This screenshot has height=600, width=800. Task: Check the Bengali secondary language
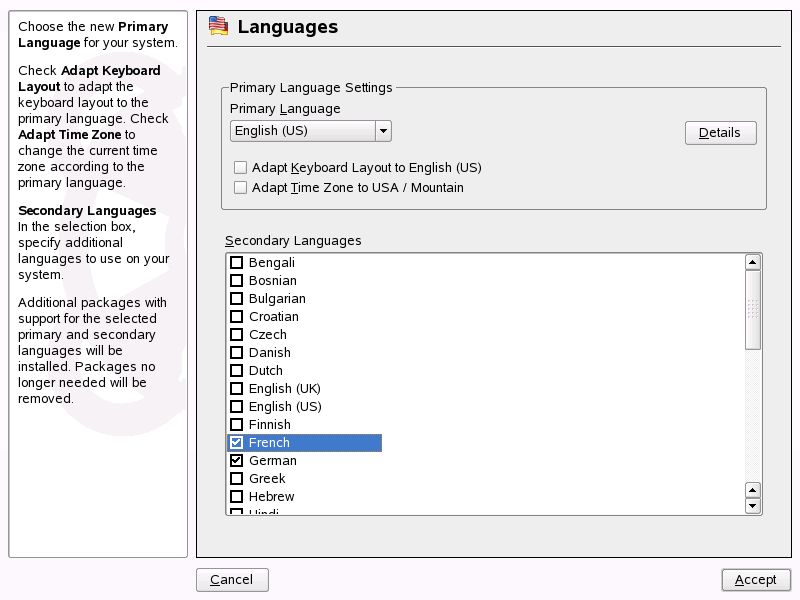237,263
